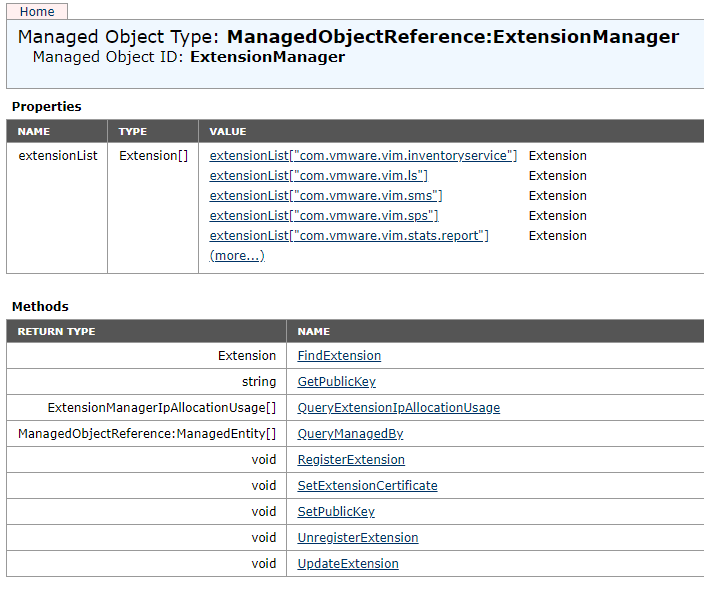
Task: Click the RETURN TYPE column header
Action: tap(56, 331)
